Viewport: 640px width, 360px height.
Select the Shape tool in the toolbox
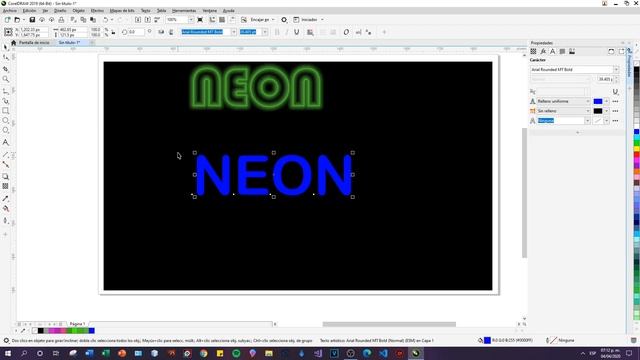[x=6, y=58]
